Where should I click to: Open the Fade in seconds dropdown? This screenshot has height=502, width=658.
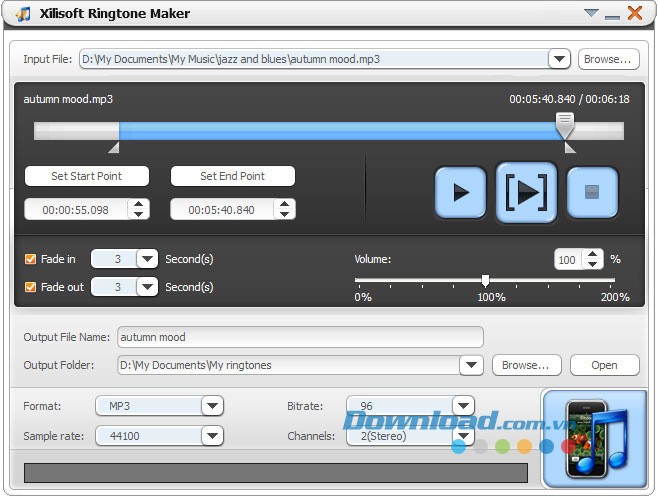147,259
